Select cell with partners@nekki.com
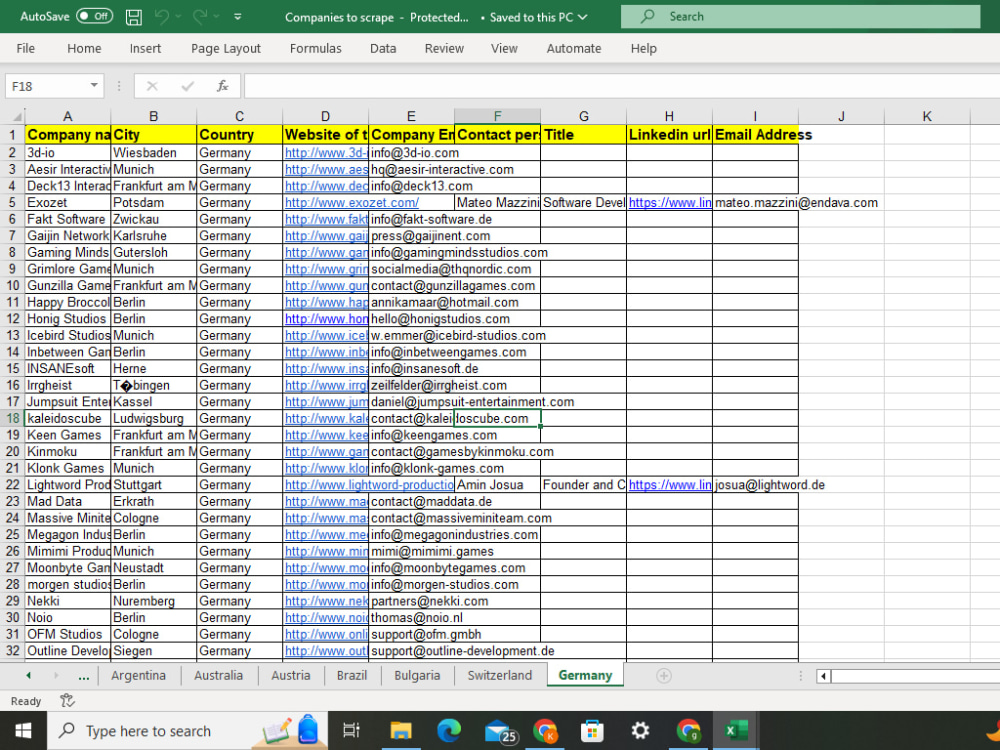The width and height of the screenshot is (1000, 750). click(x=411, y=601)
